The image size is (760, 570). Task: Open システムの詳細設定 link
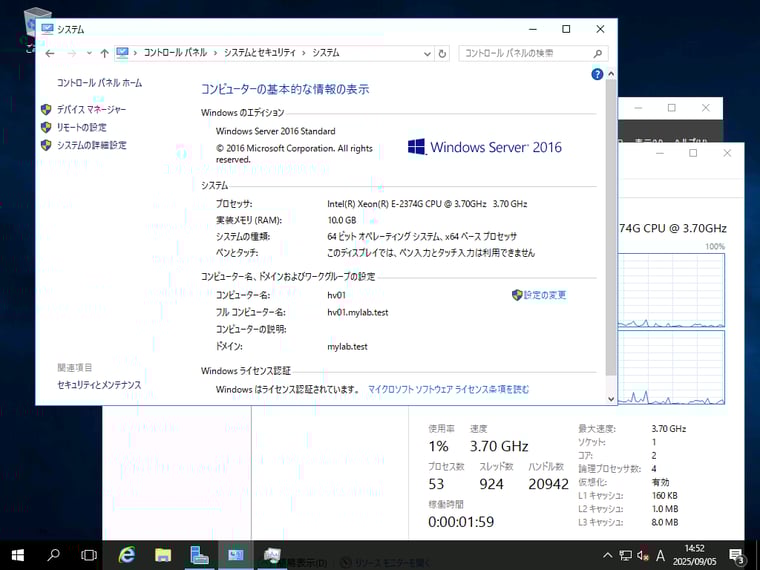click(91, 145)
